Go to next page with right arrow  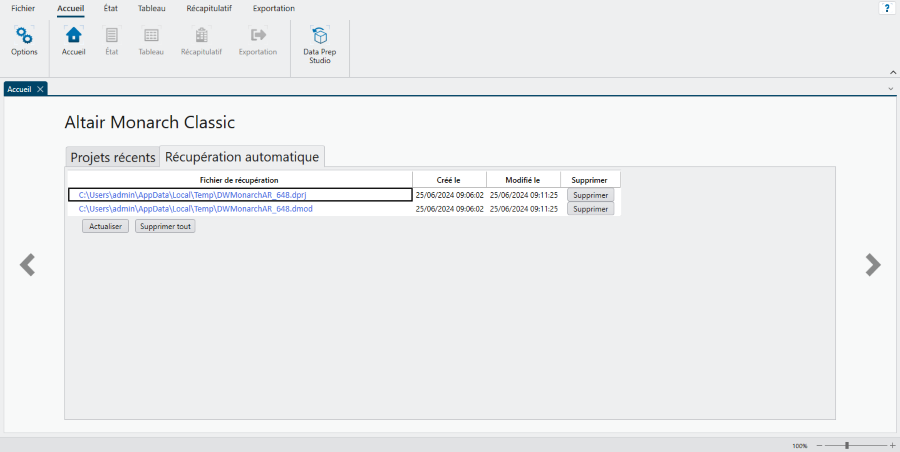pyautogui.click(x=873, y=265)
